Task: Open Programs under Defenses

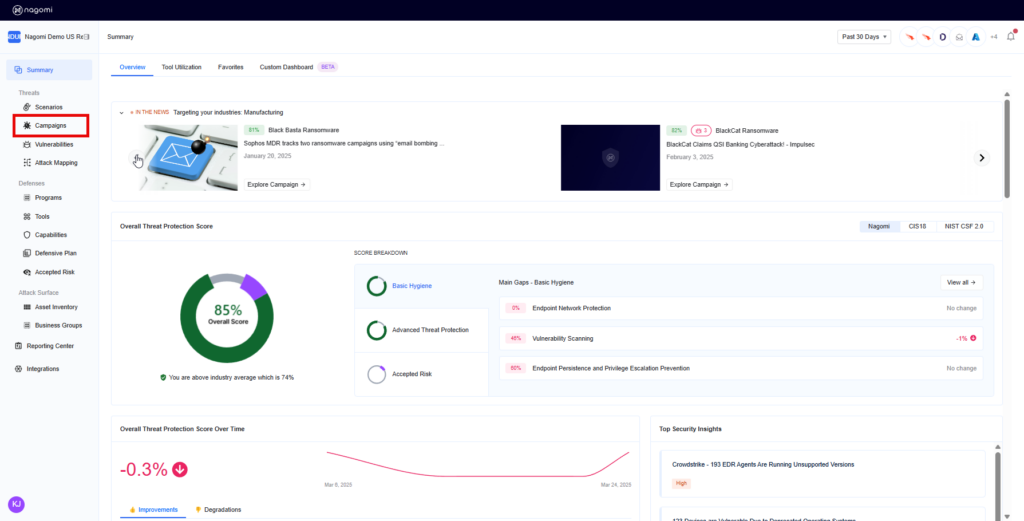Action: click(x=48, y=198)
